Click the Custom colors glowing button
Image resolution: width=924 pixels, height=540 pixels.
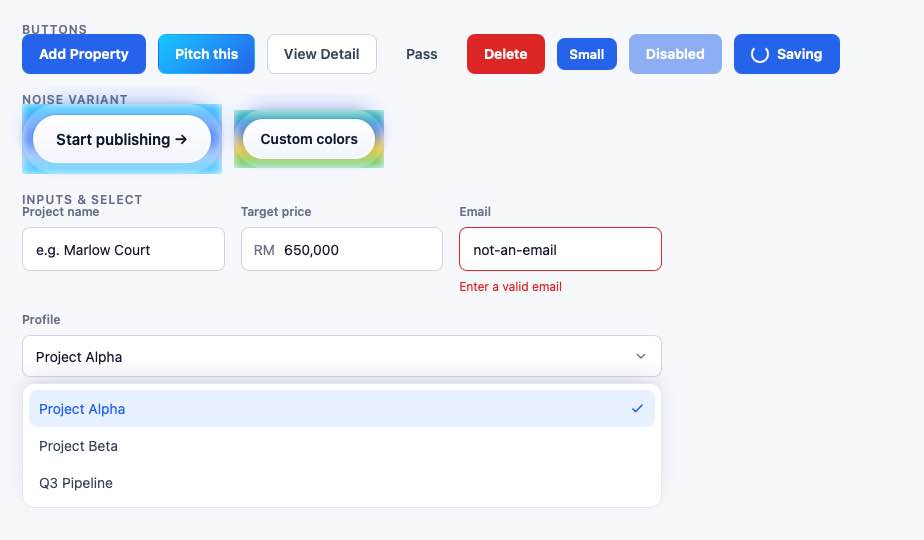pos(309,139)
